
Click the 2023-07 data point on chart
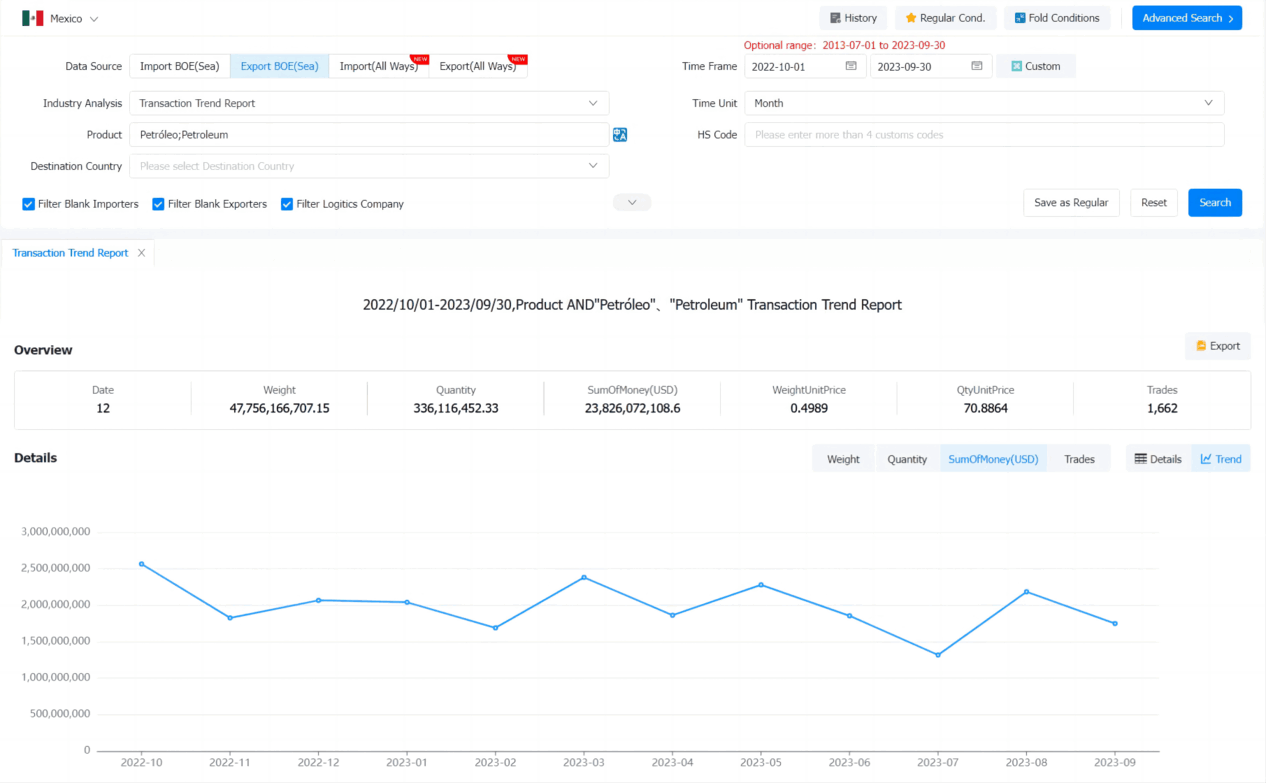[938, 655]
